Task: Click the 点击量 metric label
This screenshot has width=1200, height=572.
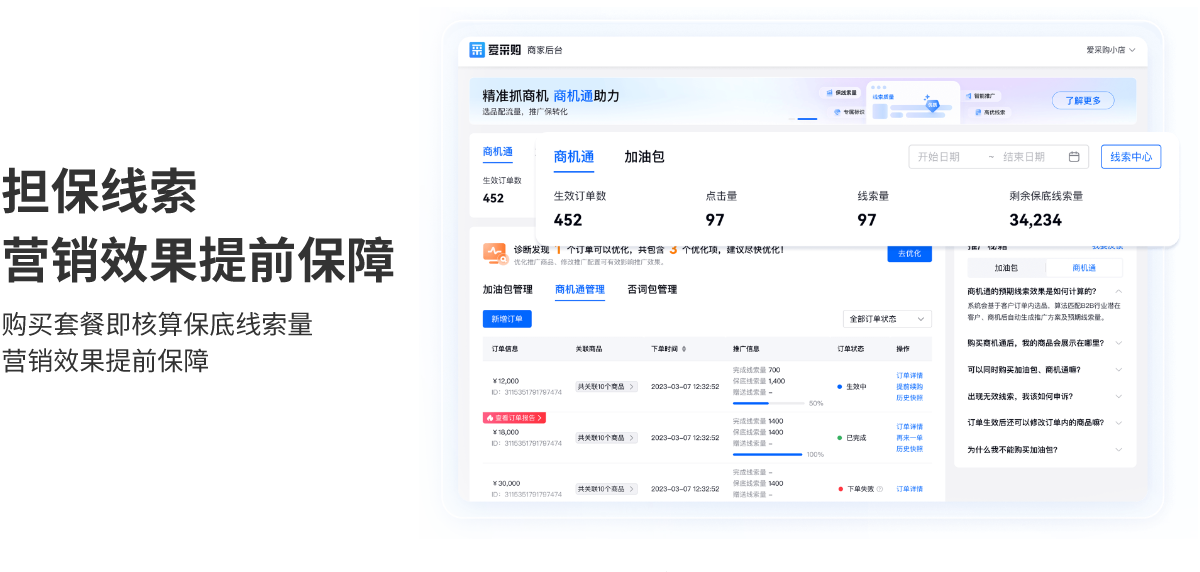Action: pyautogui.click(x=722, y=196)
